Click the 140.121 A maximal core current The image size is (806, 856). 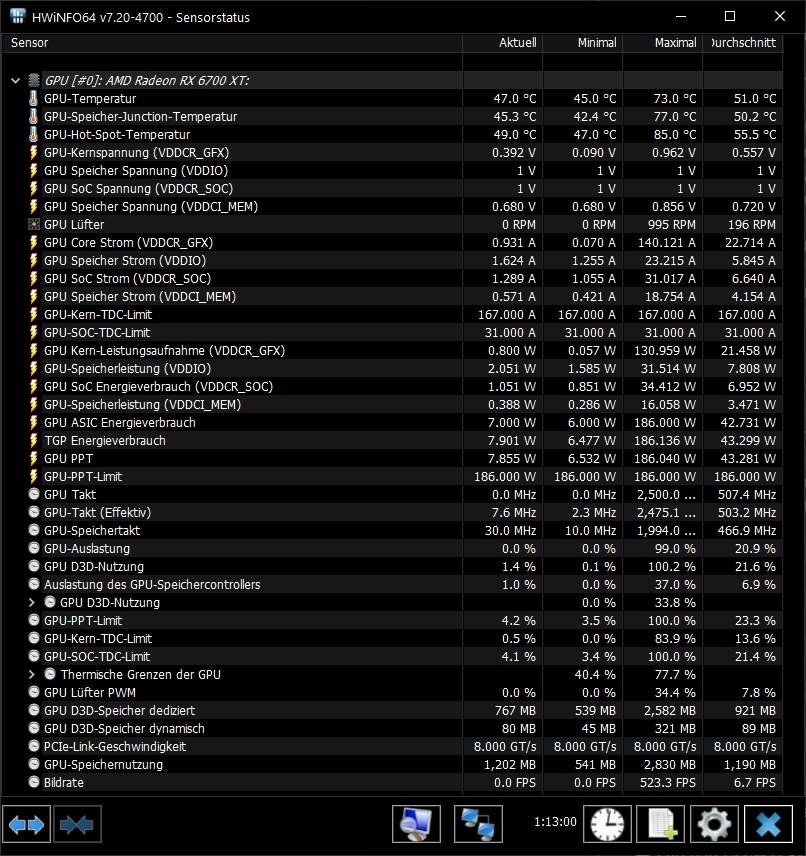click(x=667, y=242)
